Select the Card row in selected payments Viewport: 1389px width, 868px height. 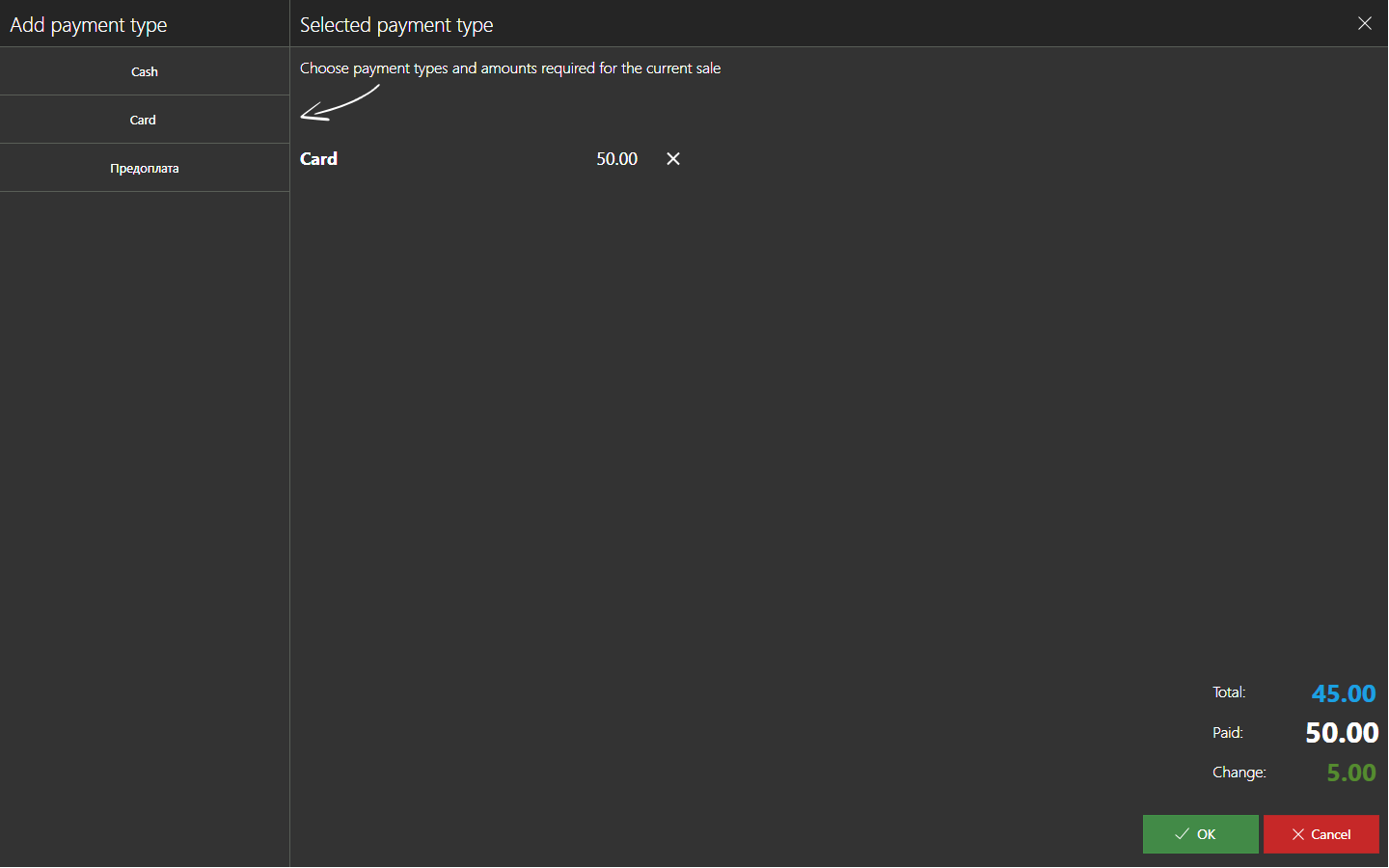(x=319, y=159)
